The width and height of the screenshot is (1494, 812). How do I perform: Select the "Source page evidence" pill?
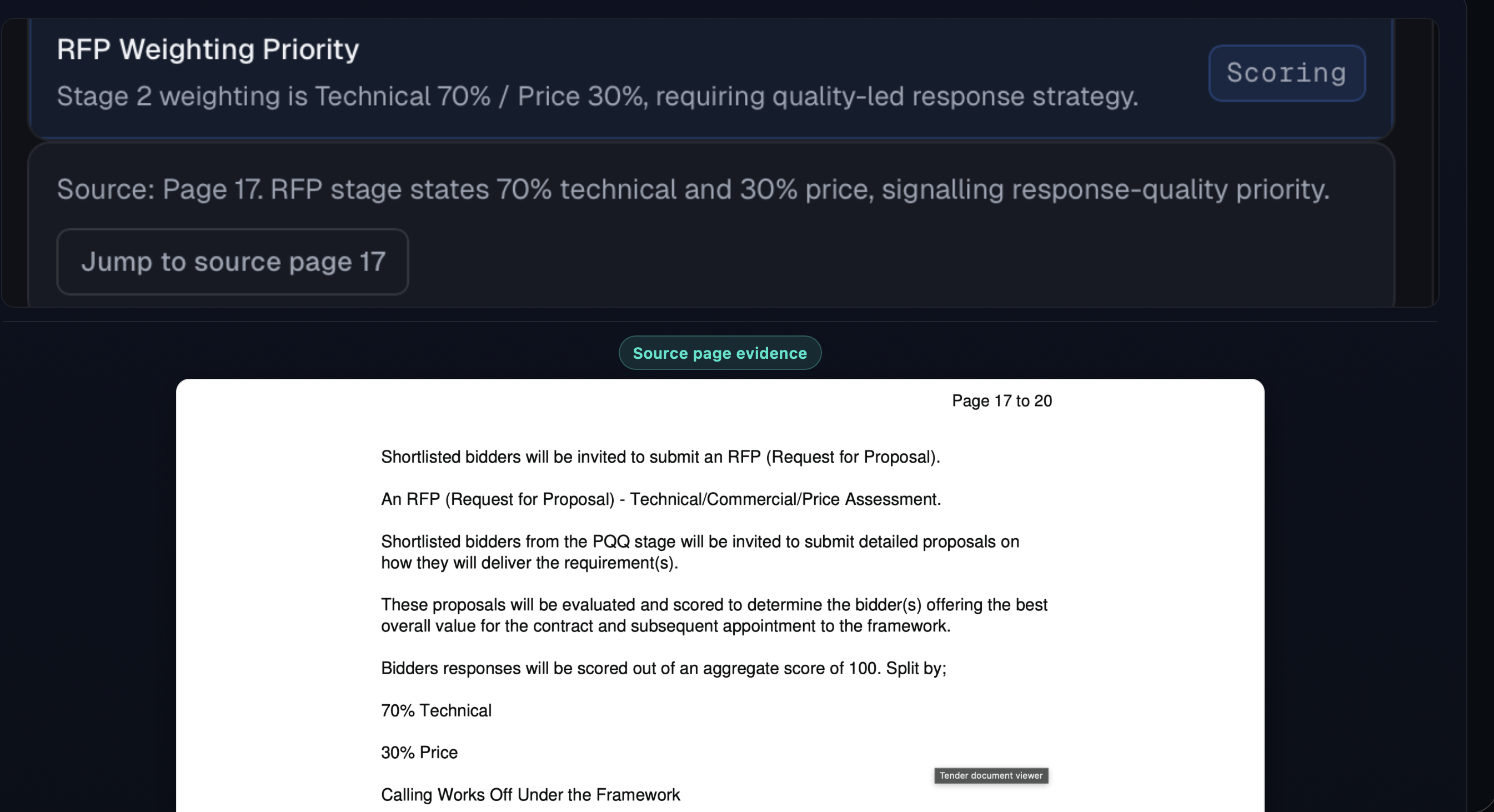pyautogui.click(x=719, y=353)
